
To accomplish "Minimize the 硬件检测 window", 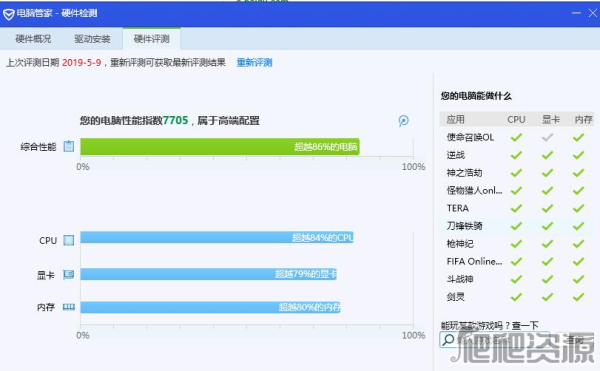I will (576, 13).
